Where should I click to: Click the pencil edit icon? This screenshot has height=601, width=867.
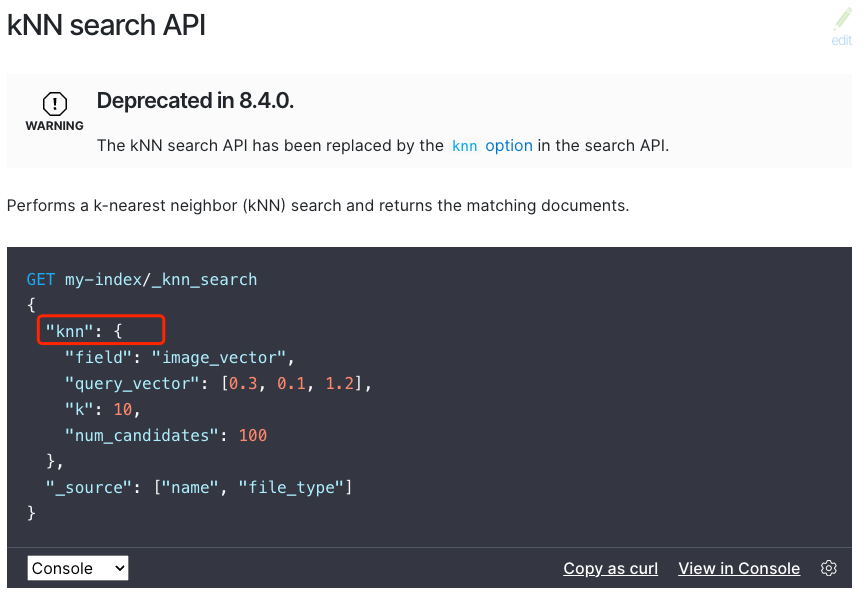click(842, 19)
